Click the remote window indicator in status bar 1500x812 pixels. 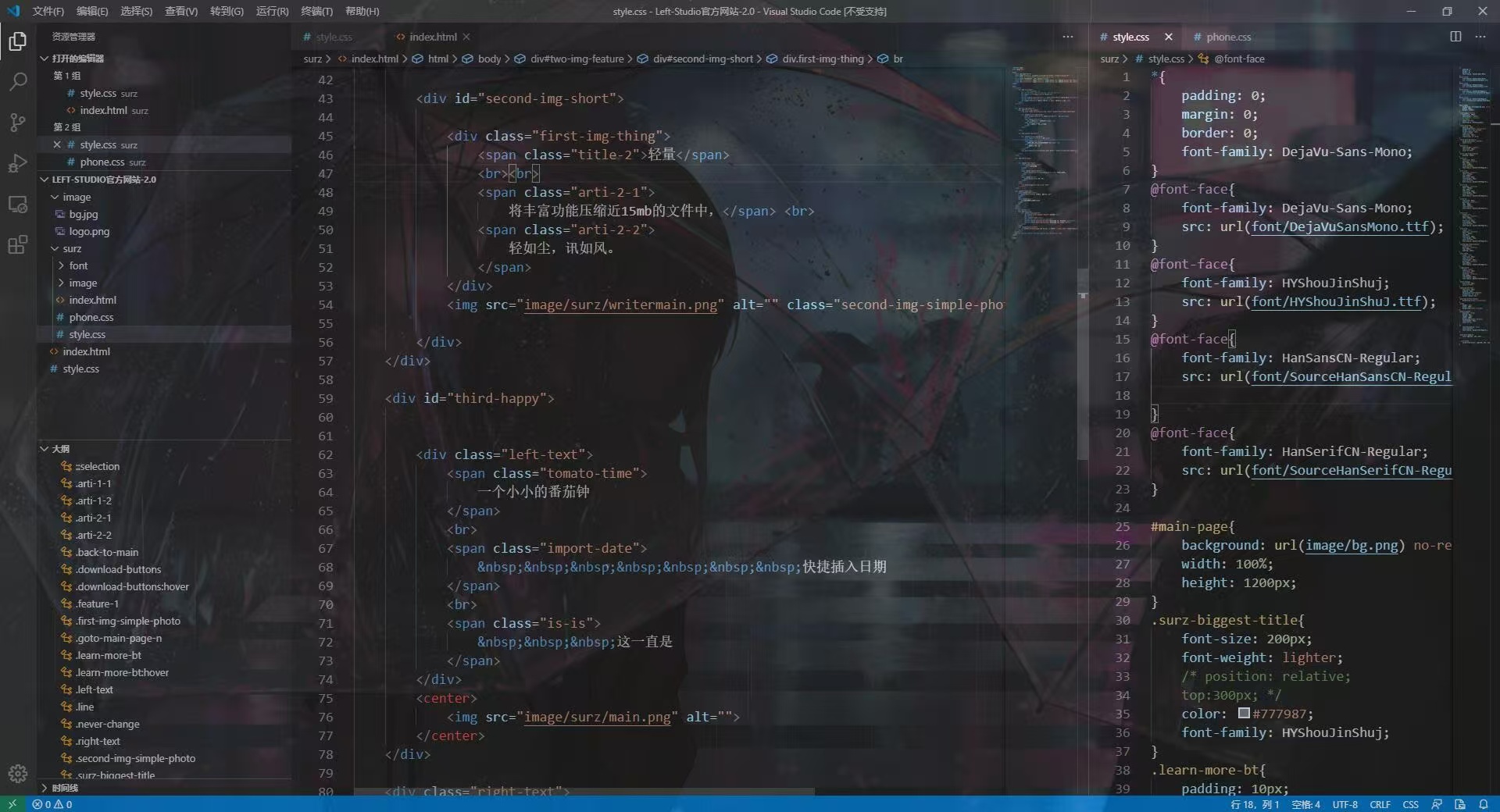(12, 804)
